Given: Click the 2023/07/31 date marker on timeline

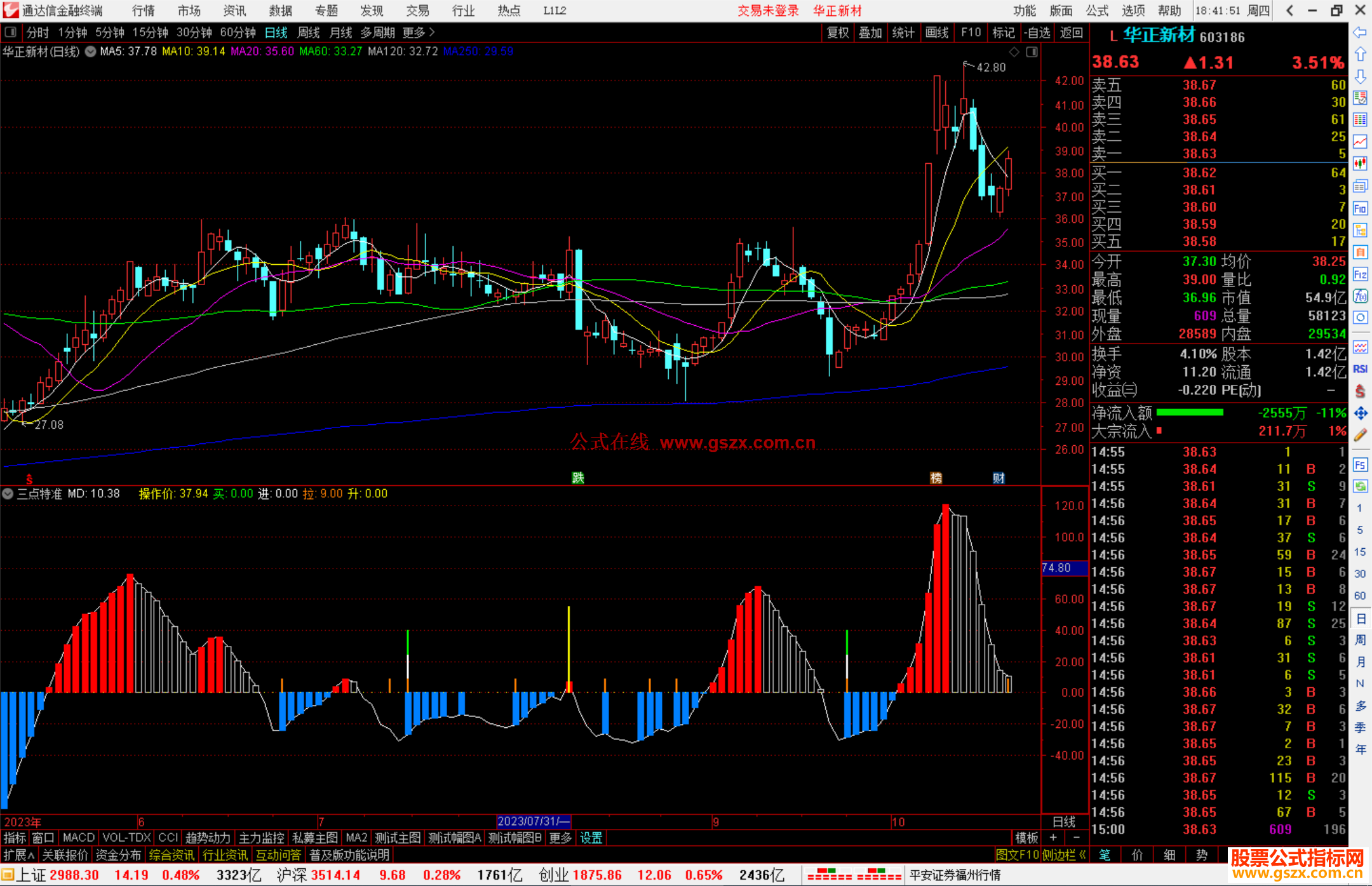Looking at the screenshot, I should coord(532,821).
